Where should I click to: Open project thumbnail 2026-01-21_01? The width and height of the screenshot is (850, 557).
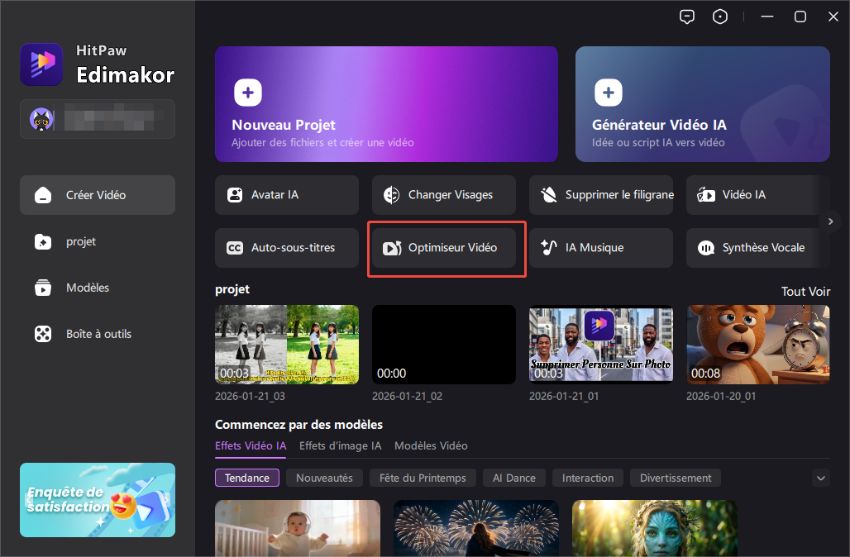(601, 345)
